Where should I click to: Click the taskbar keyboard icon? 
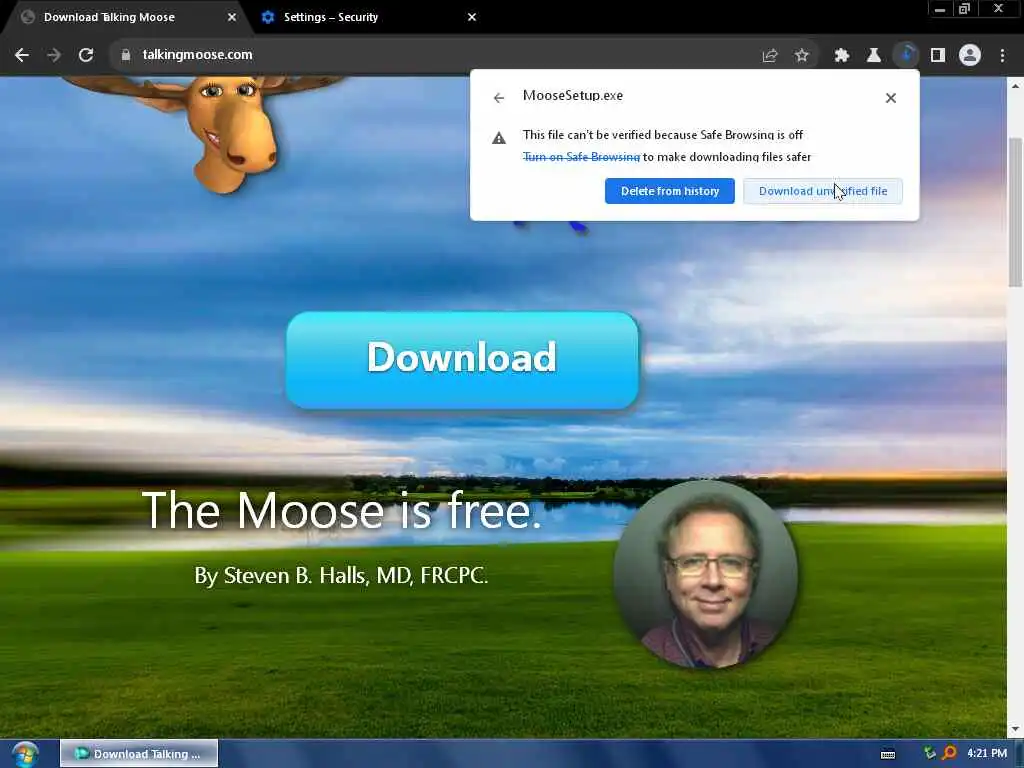pyautogui.click(x=888, y=754)
